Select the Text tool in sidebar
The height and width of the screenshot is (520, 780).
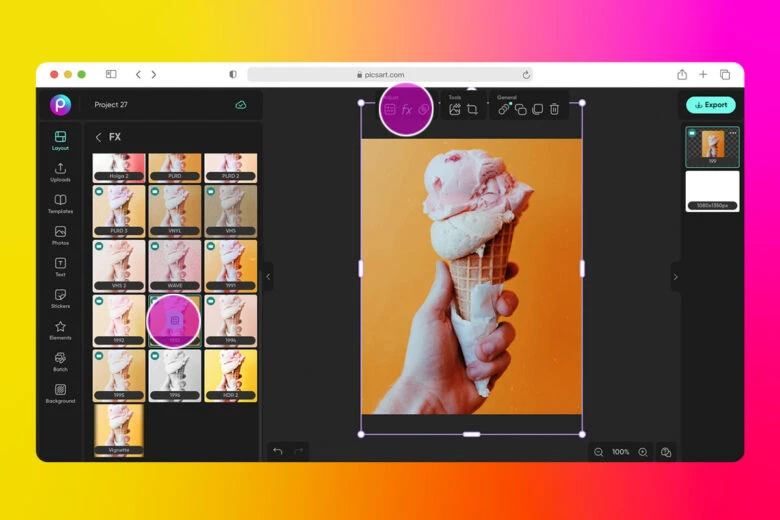[60, 266]
